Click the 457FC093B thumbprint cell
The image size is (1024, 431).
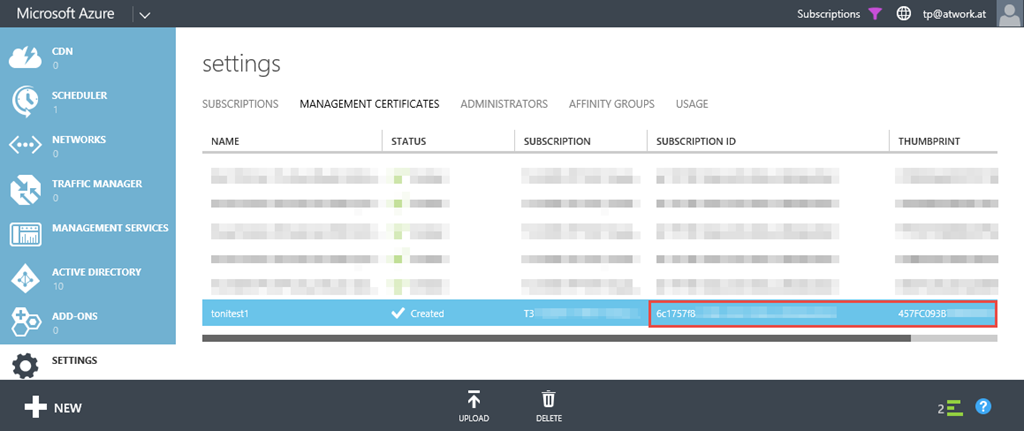pyautogui.click(x=944, y=313)
